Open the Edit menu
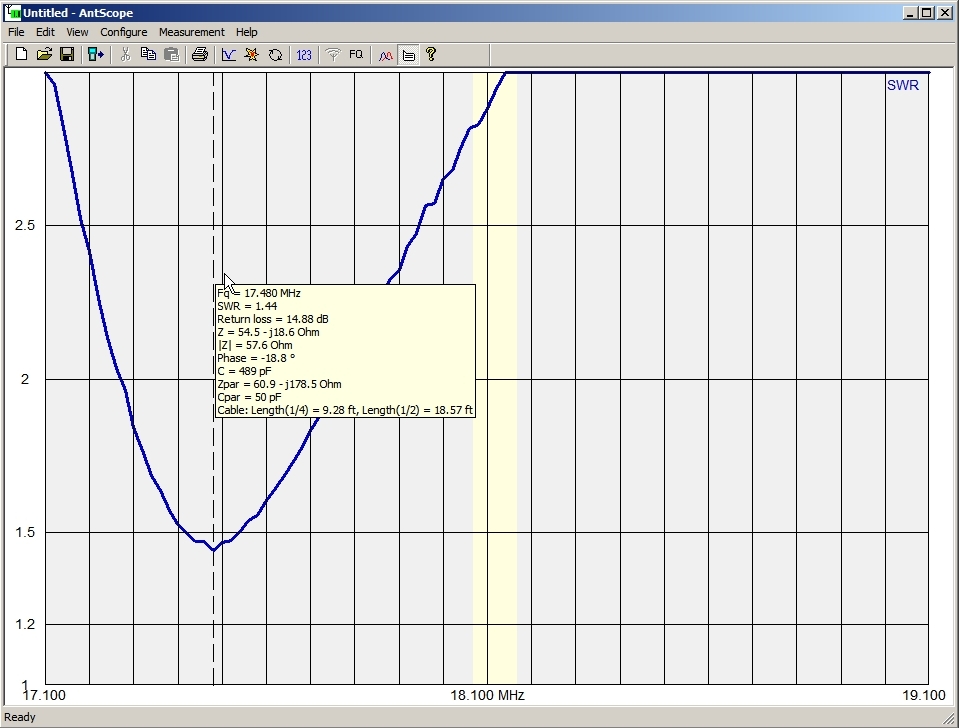The image size is (959, 728). [45, 32]
